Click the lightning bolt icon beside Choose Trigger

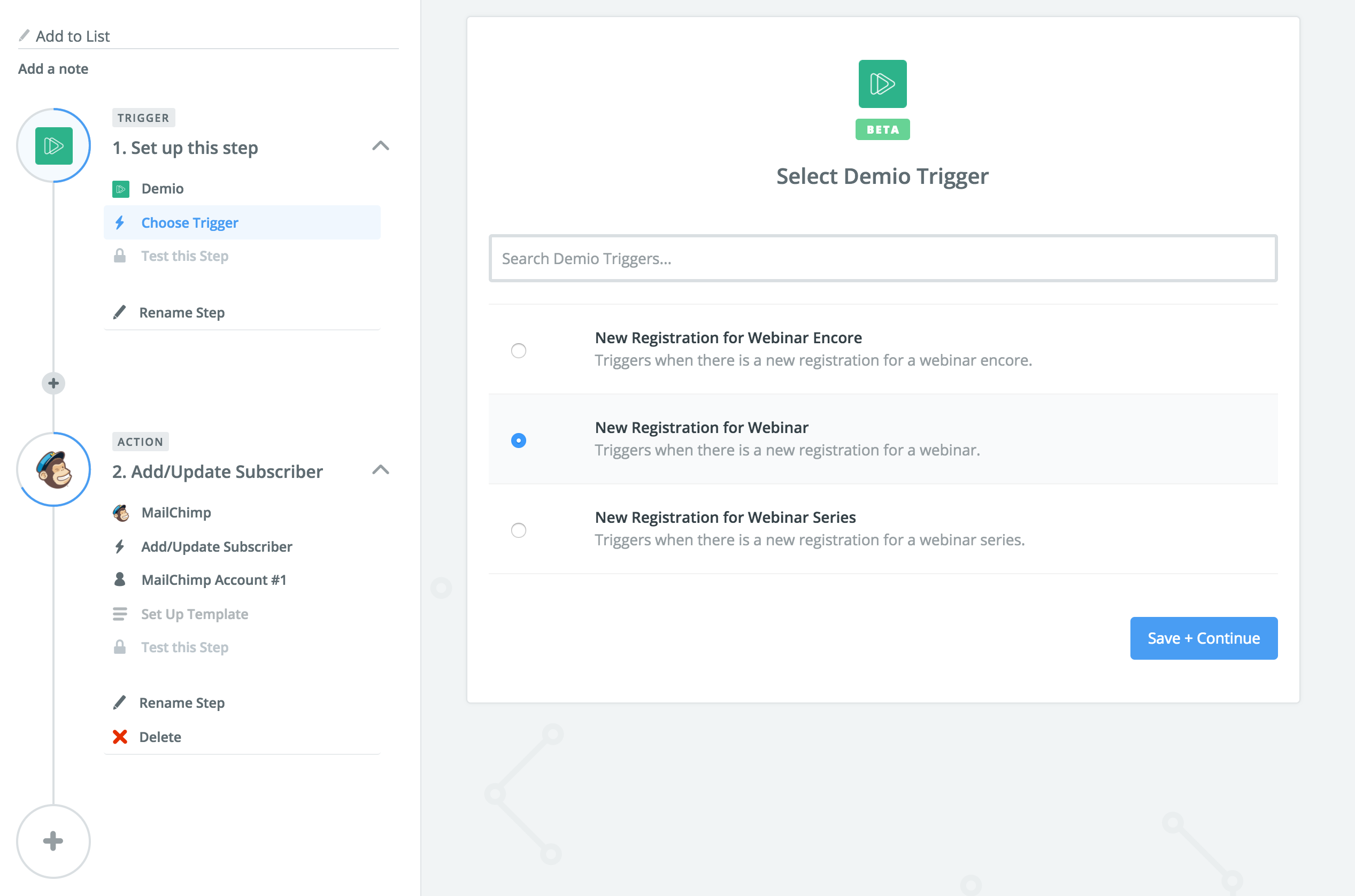pyautogui.click(x=120, y=222)
